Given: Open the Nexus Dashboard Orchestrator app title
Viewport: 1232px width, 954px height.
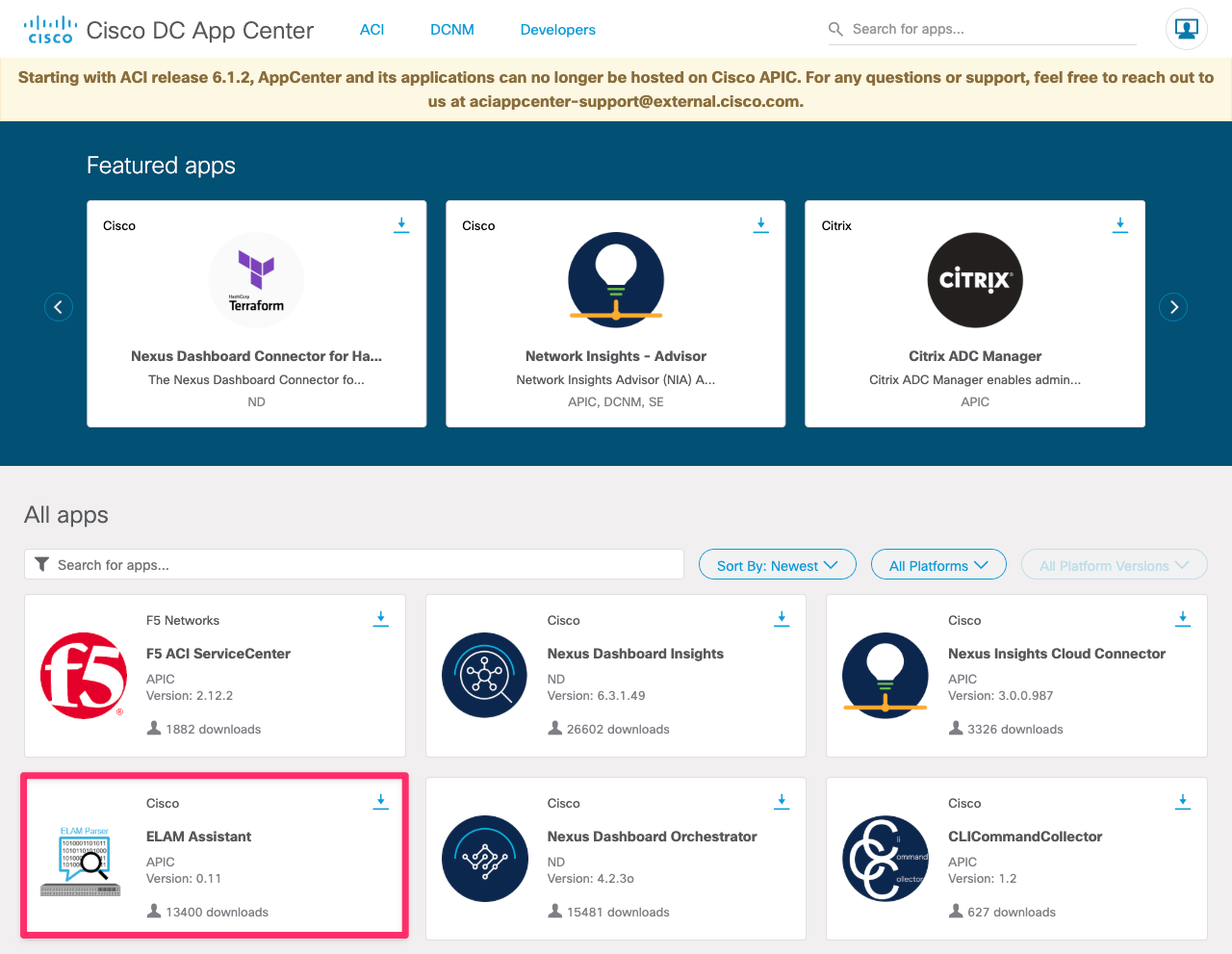Looking at the screenshot, I should [x=652, y=837].
